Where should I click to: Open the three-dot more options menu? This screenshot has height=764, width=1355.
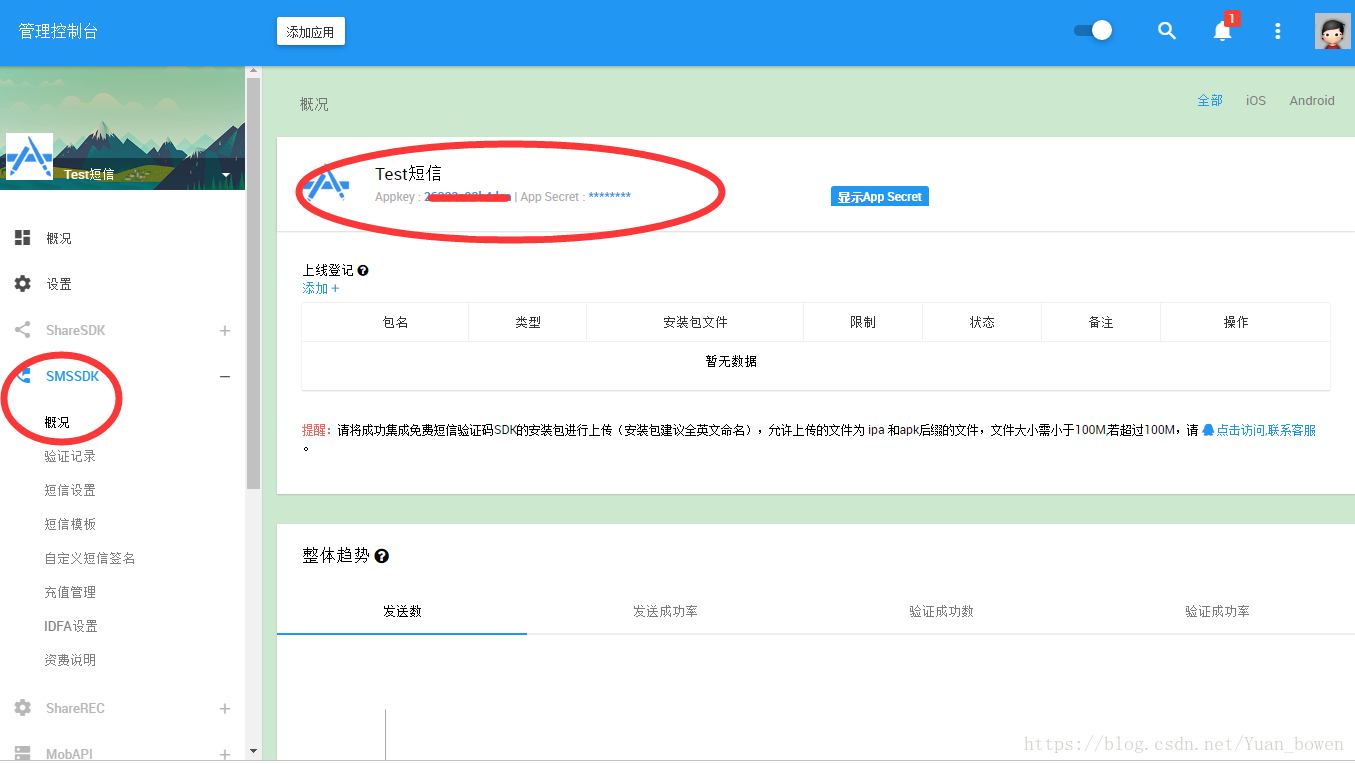pyautogui.click(x=1277, y=31)
